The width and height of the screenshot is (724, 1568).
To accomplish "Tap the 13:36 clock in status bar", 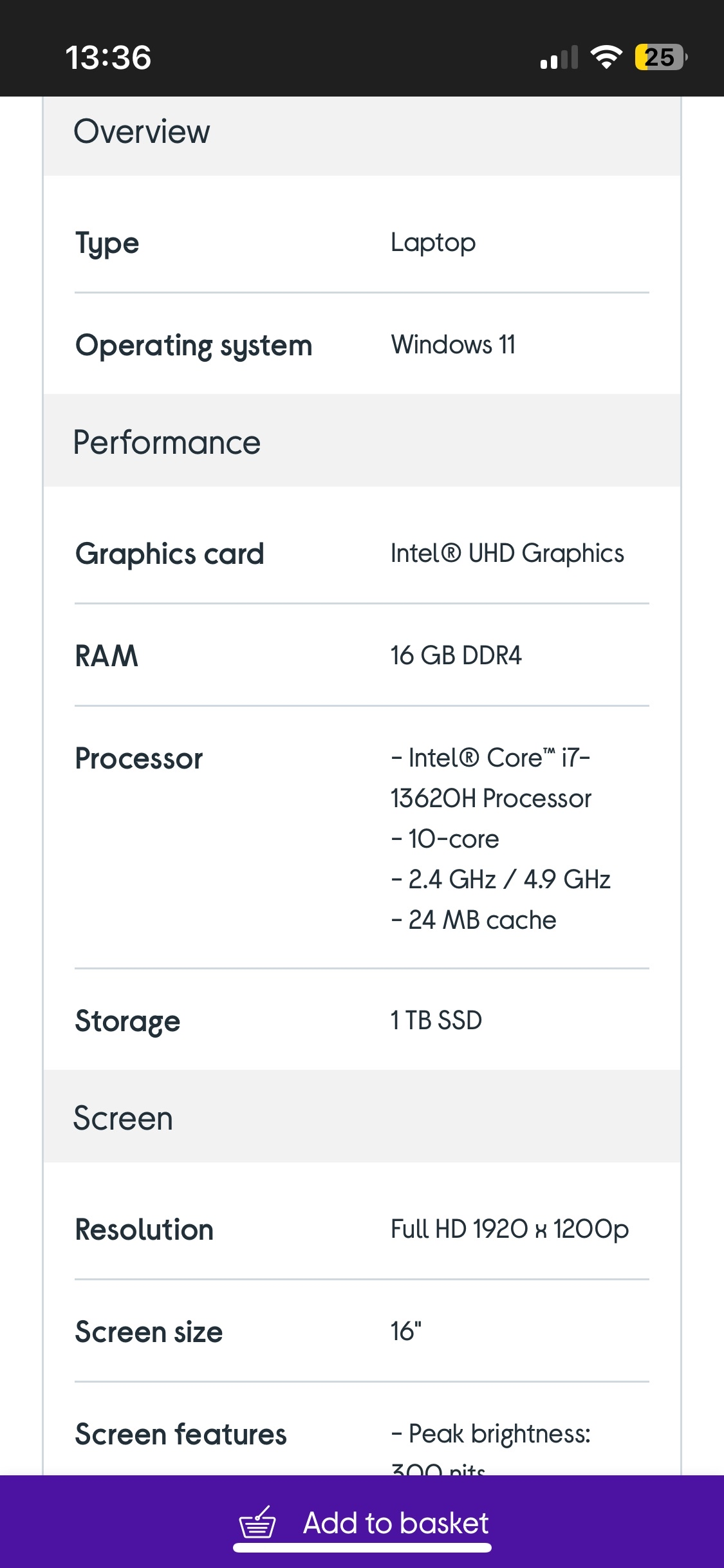I will (x=108, y=57).
